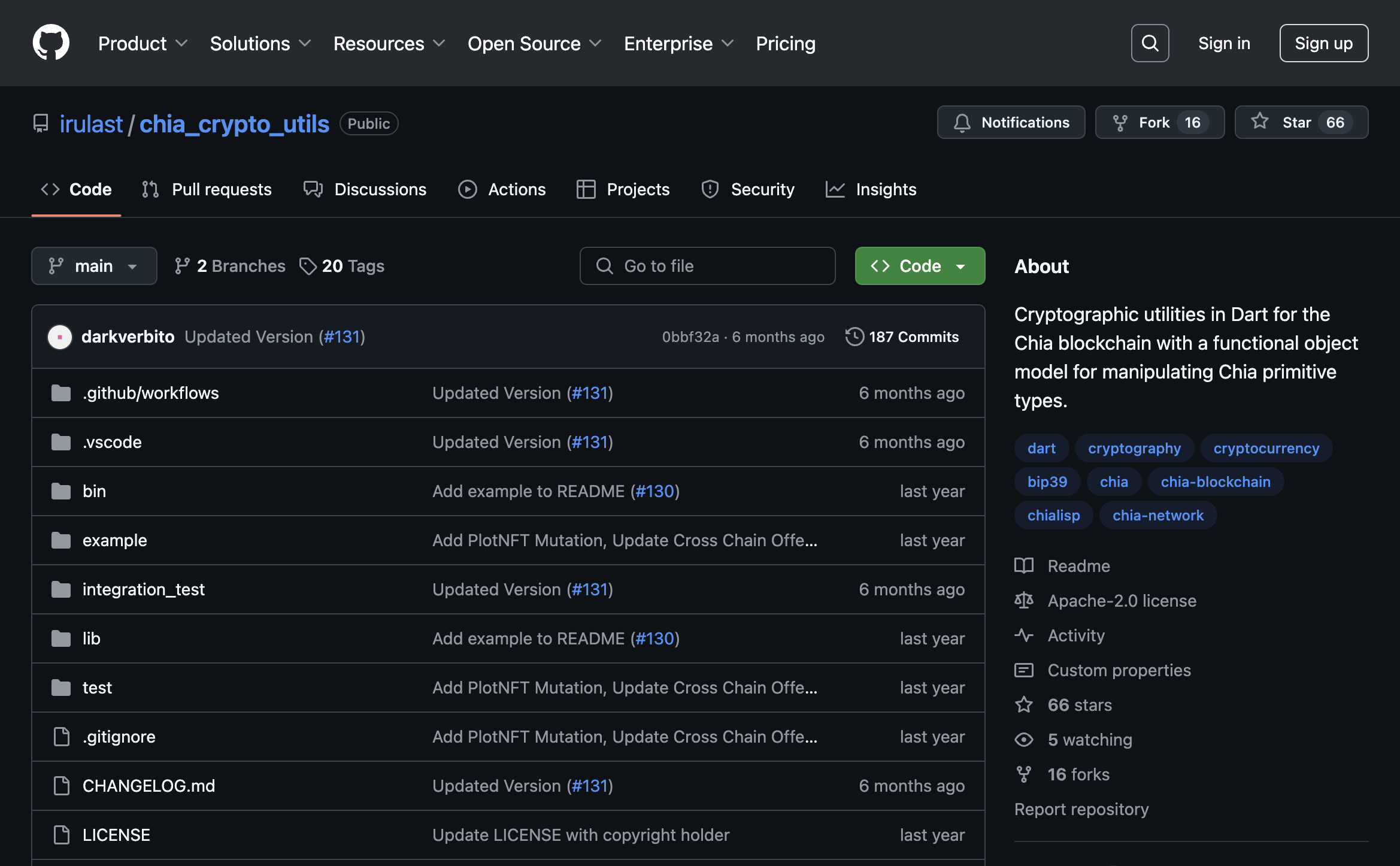The height and width of the screenshot is (866, 1400).
Task: Open the chia_crypto_utils repository link
Action: pyautogui.click(x=234, y=124)
